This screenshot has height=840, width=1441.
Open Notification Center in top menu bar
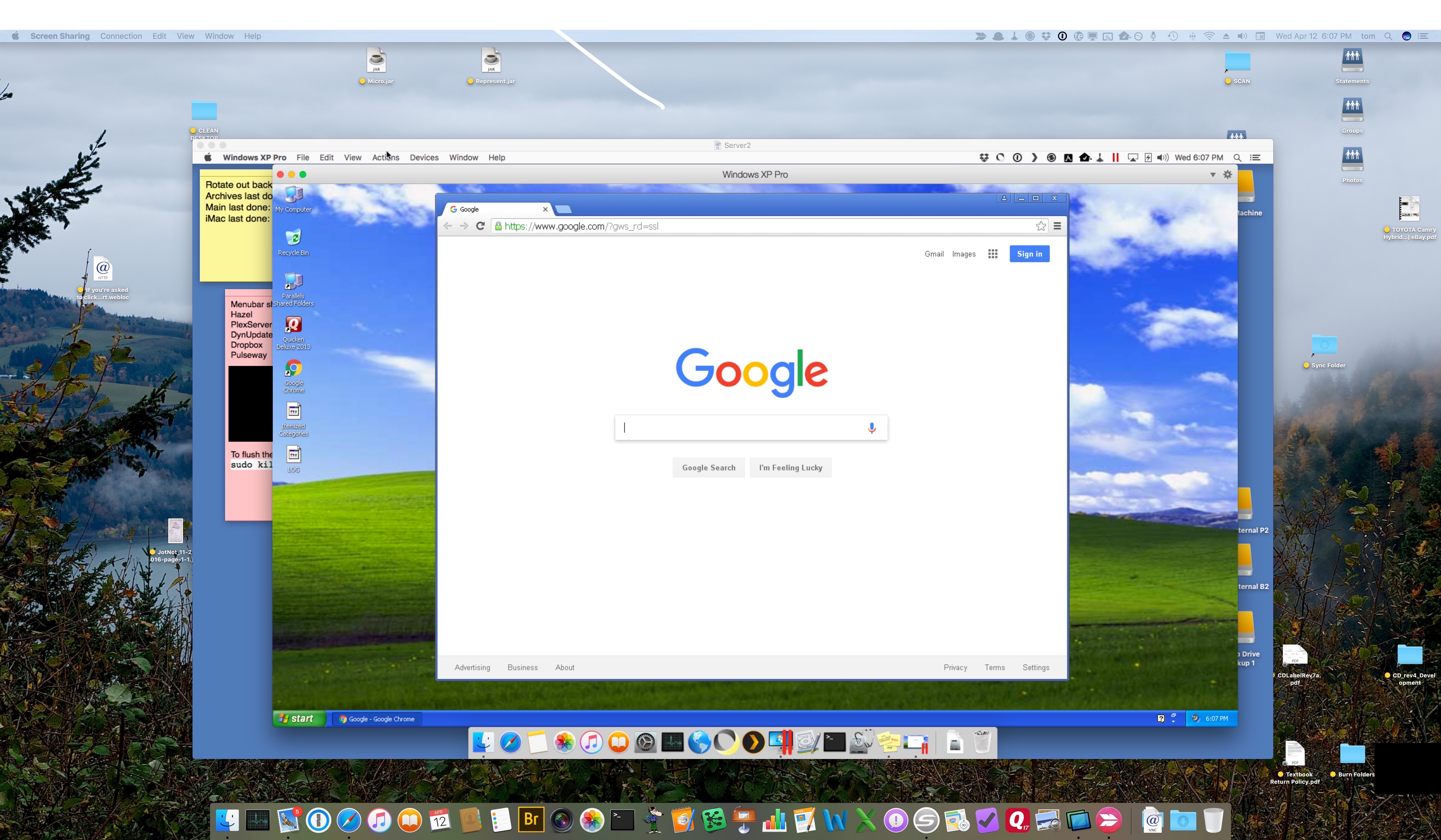point(1423,36)
